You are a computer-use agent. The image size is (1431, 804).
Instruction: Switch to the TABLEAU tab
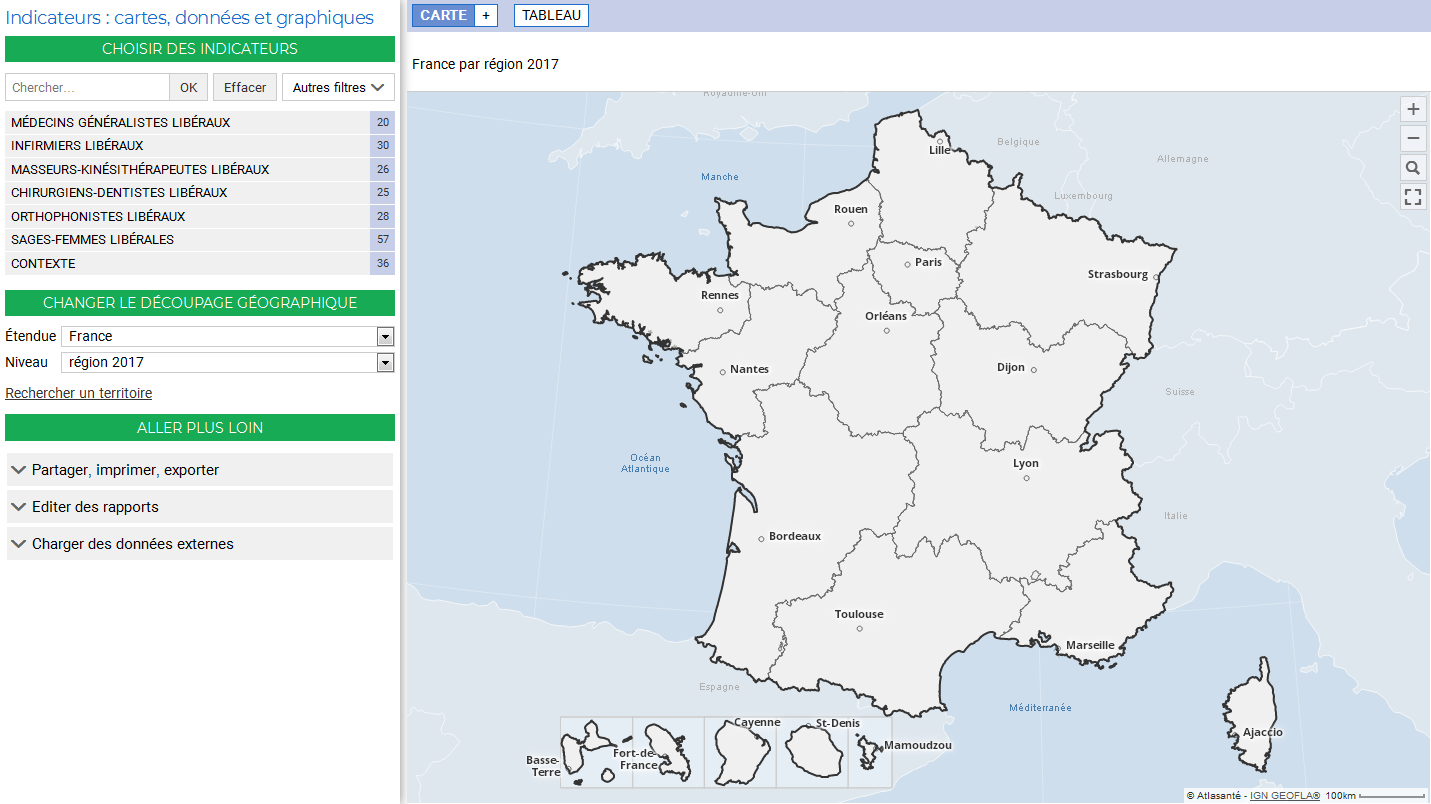(x=551, y=15)
